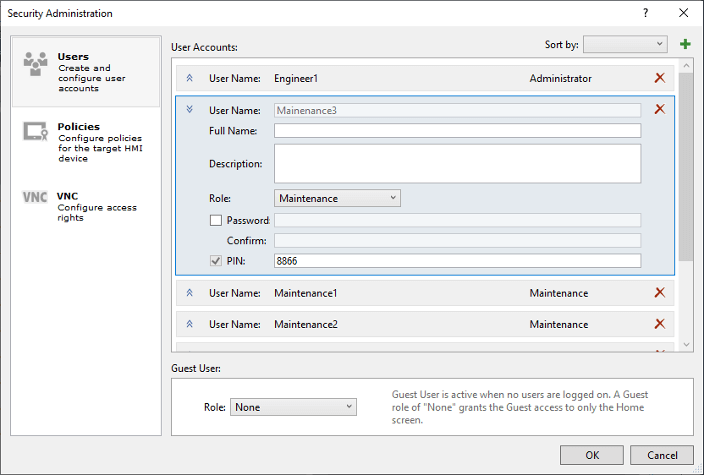The image size is (704, 476).
Task: Delete the Maintenance2 user account
Action: pyautogui.click(x=660, y=324)
